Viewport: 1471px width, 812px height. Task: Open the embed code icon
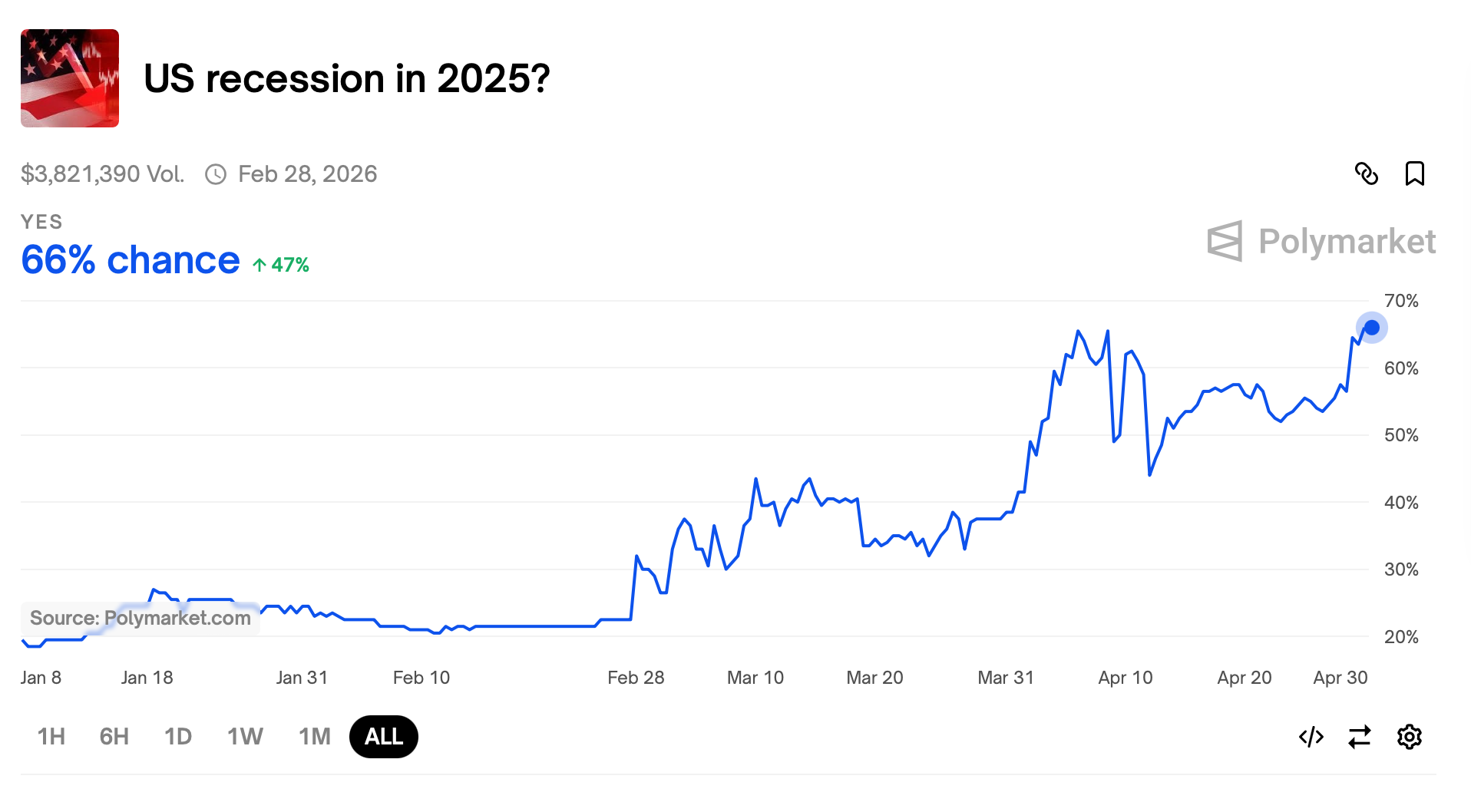tap(1311, 737)
